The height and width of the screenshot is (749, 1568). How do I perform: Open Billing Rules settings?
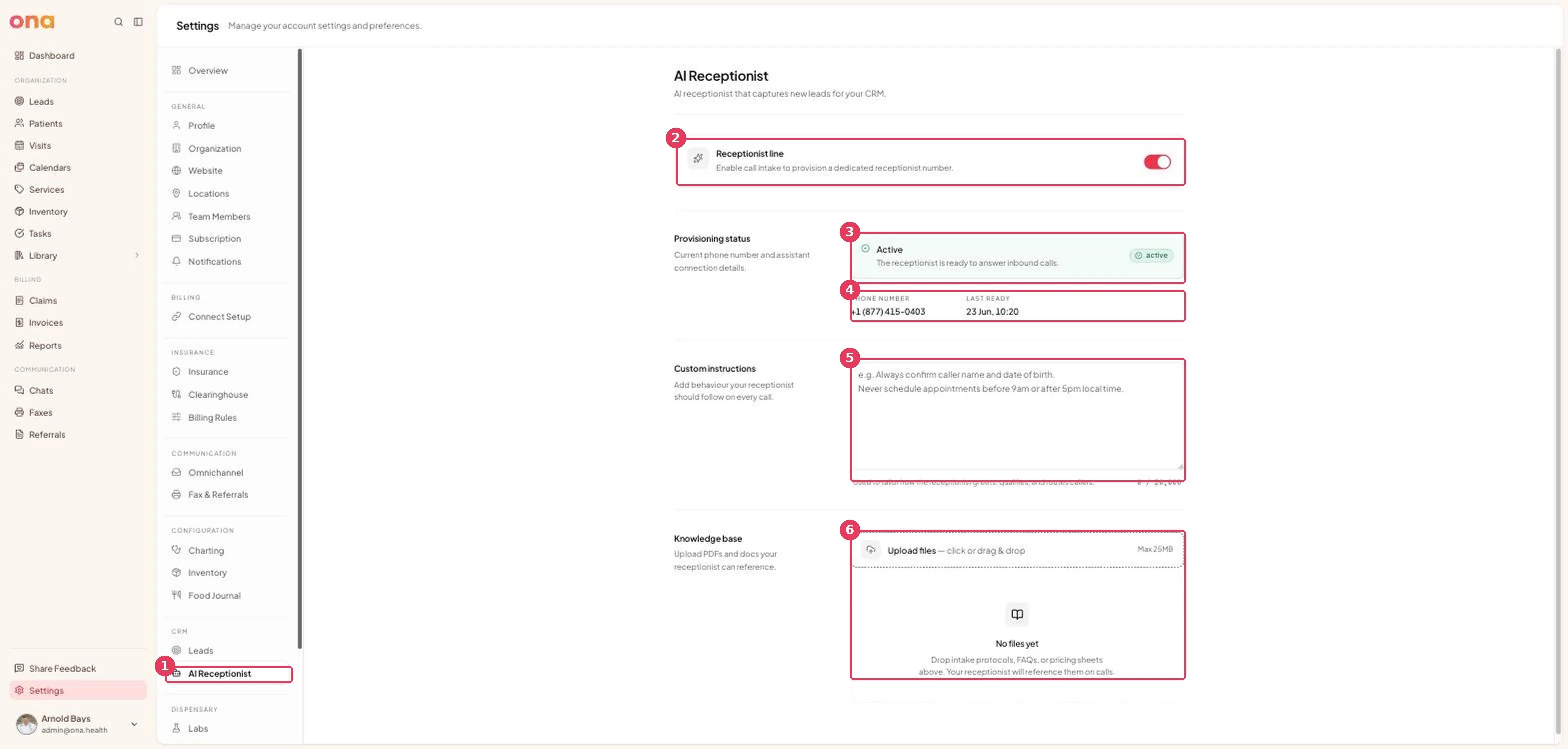pyautogui.click(x=212, y=418)
